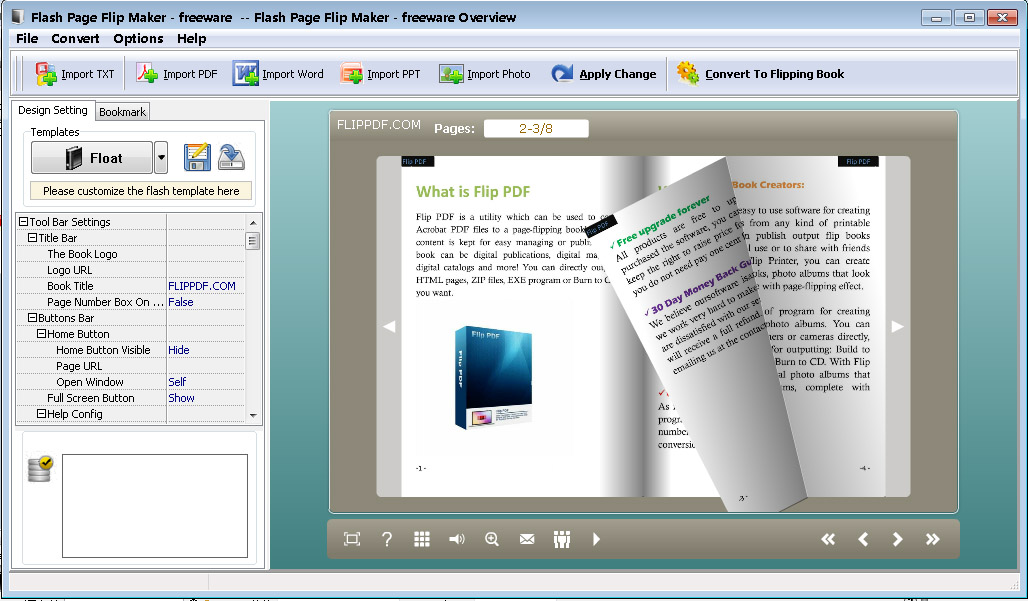Screen dimensions: 1028x601
Task: Click the Import Word label
Action: pyautogui.click(x=293, y=74)
